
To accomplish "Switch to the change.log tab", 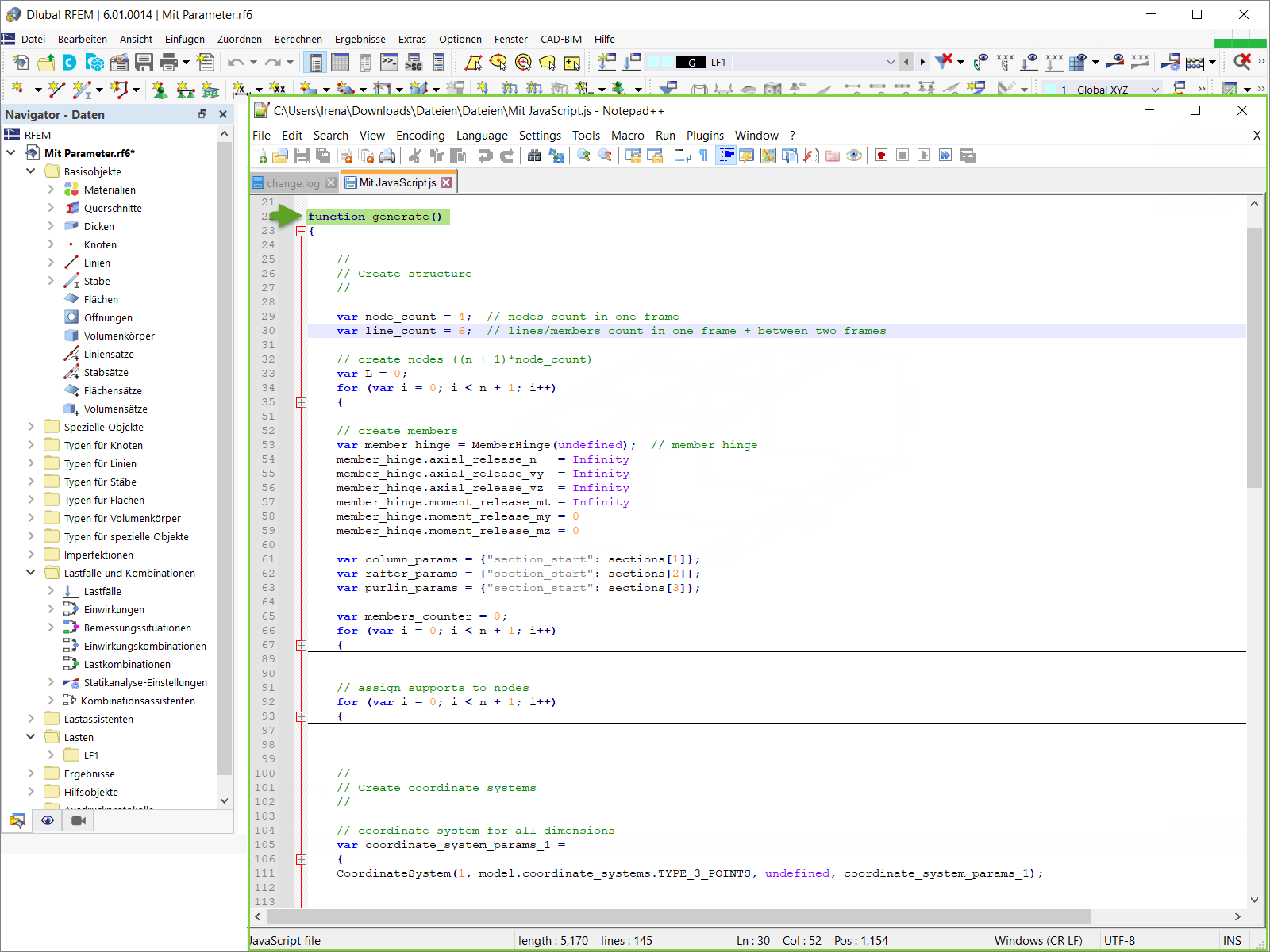I will [x=293, y=183].
